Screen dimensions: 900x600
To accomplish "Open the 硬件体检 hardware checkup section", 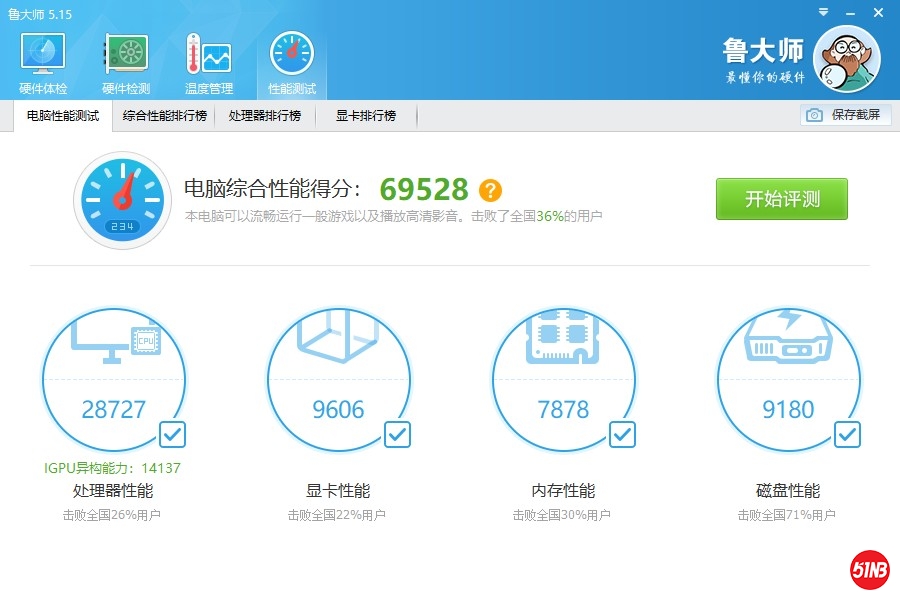I will coord(43,63).
